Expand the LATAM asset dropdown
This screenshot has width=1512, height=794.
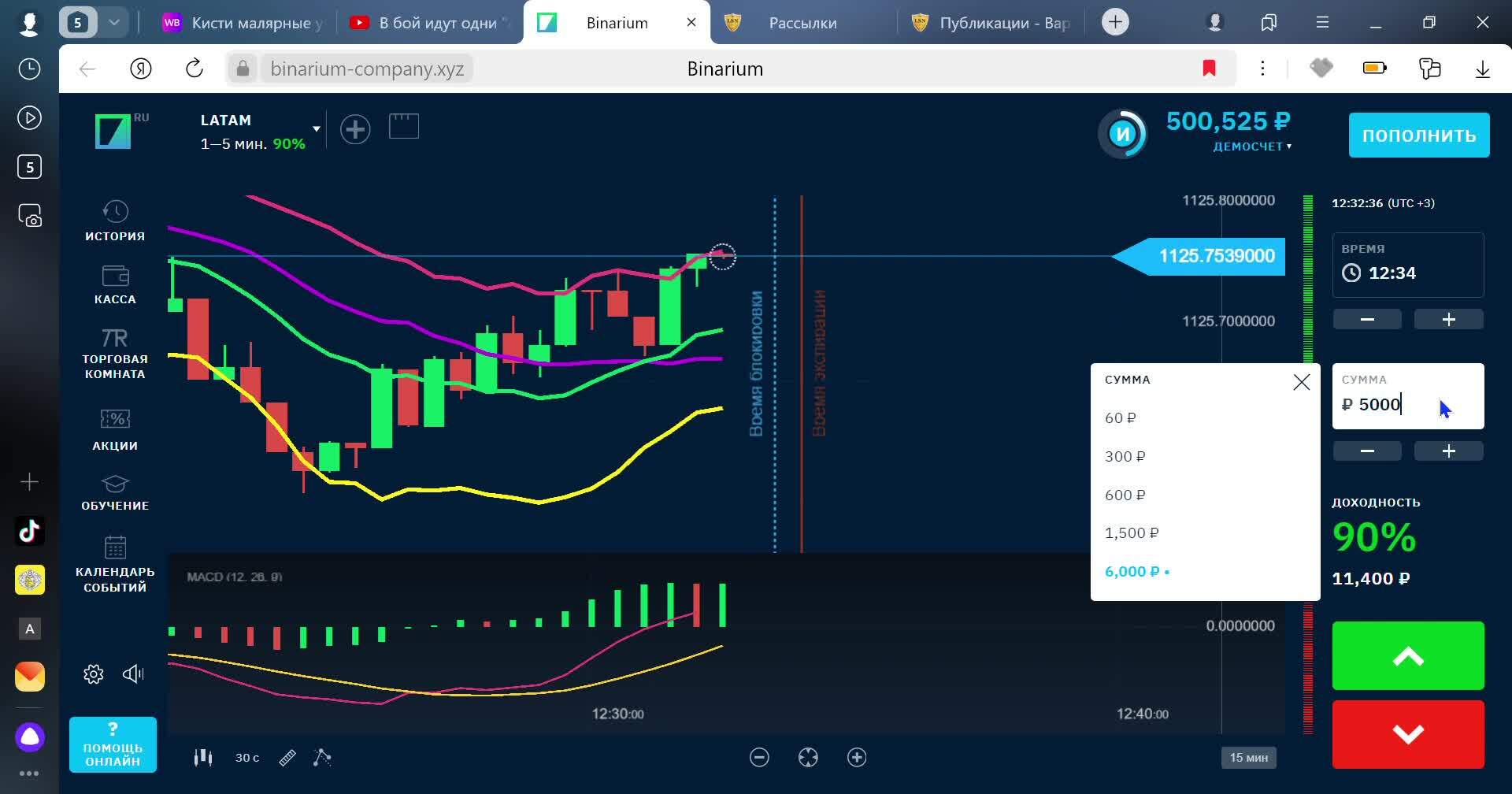coord(316,129)
